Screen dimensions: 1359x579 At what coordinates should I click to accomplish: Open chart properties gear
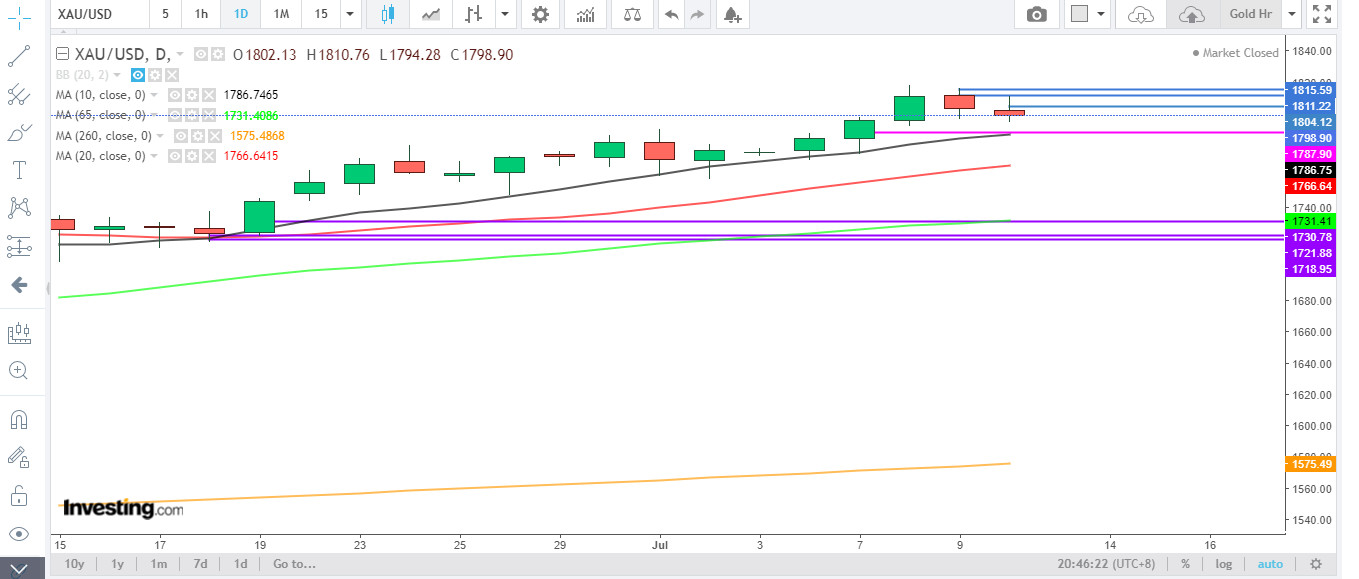click(x=540, y=14)
